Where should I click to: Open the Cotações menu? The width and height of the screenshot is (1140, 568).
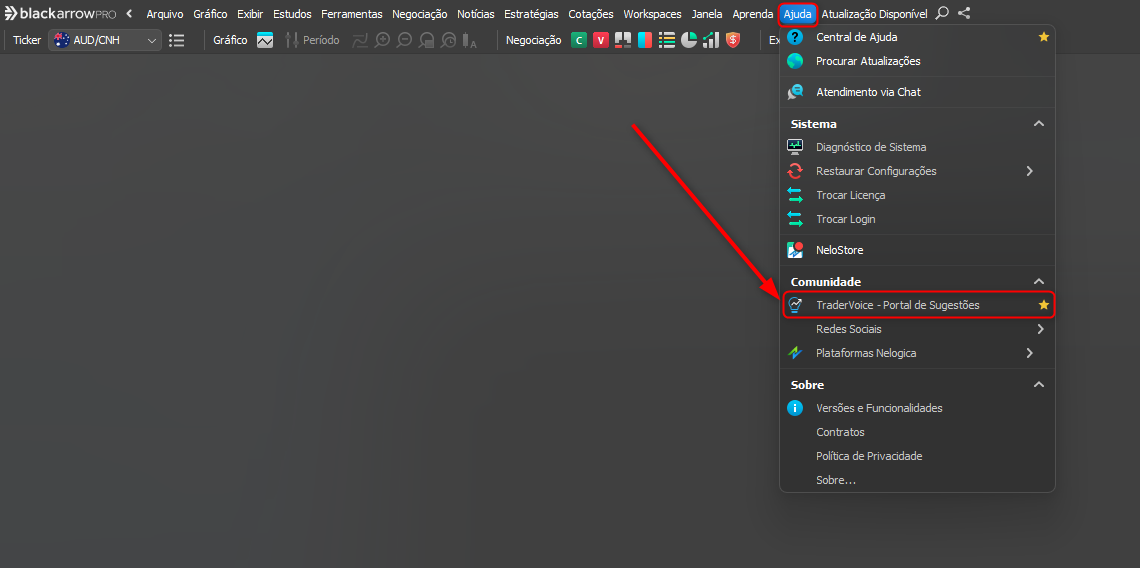[591, 14]
